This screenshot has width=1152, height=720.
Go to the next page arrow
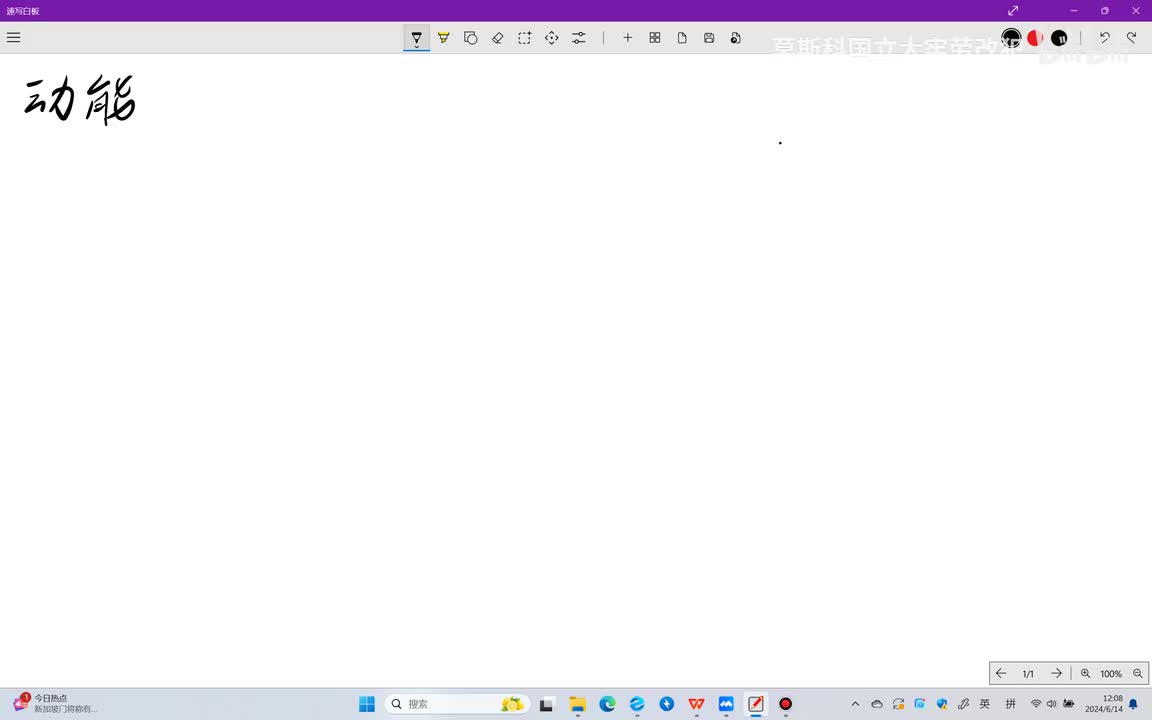(x=1056, y=673)
